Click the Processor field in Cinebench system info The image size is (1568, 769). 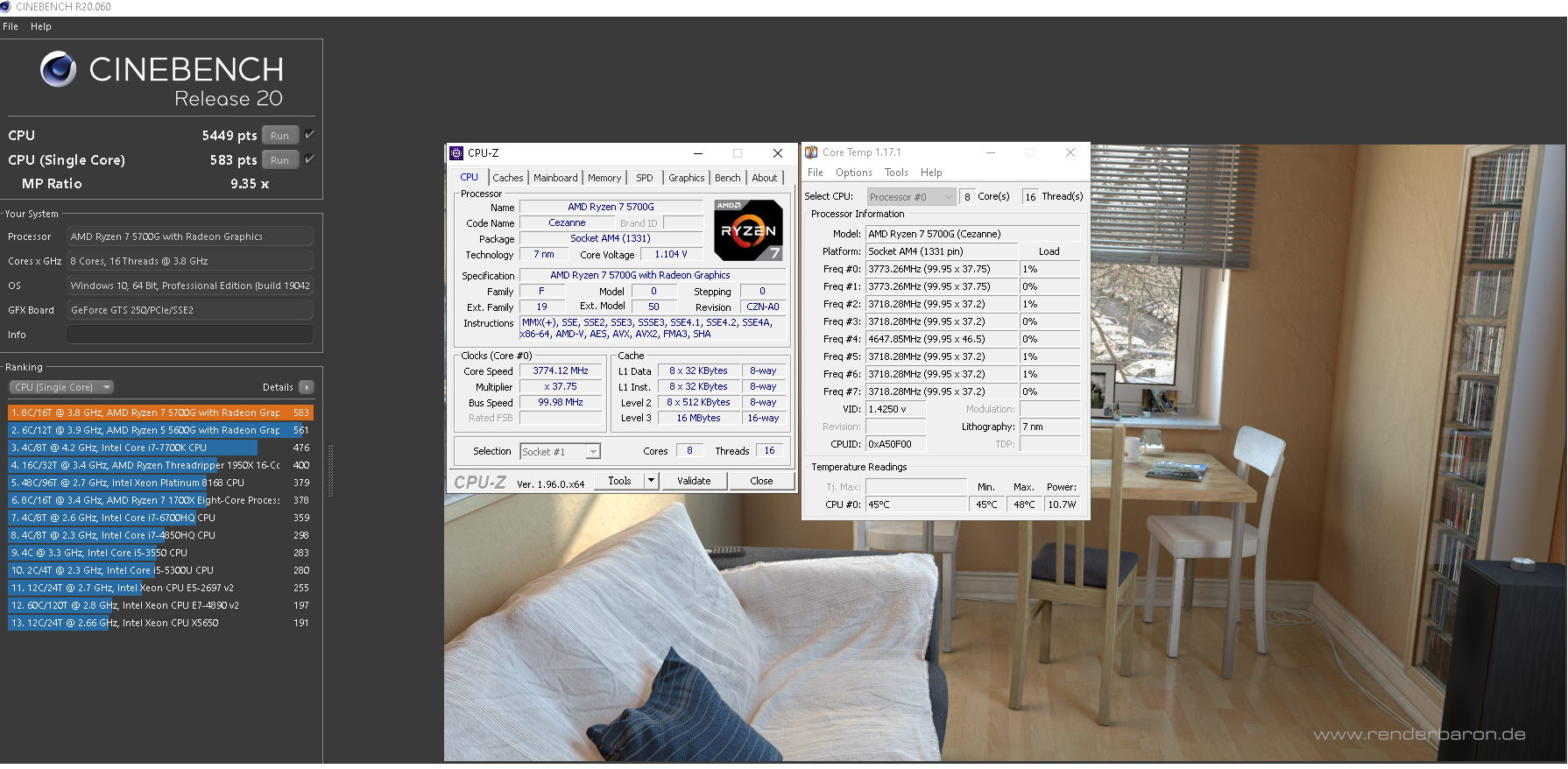190,236
